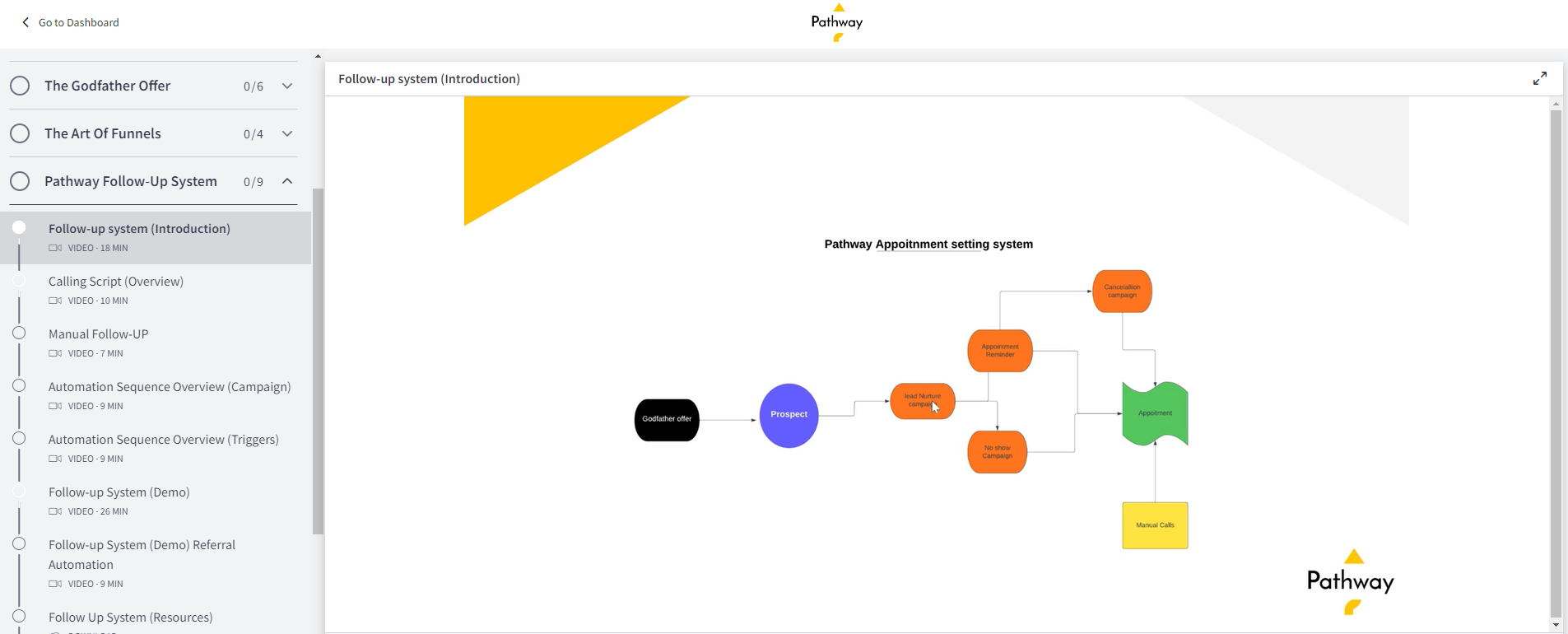Open The Godfather Offer module title

(107, 86)
